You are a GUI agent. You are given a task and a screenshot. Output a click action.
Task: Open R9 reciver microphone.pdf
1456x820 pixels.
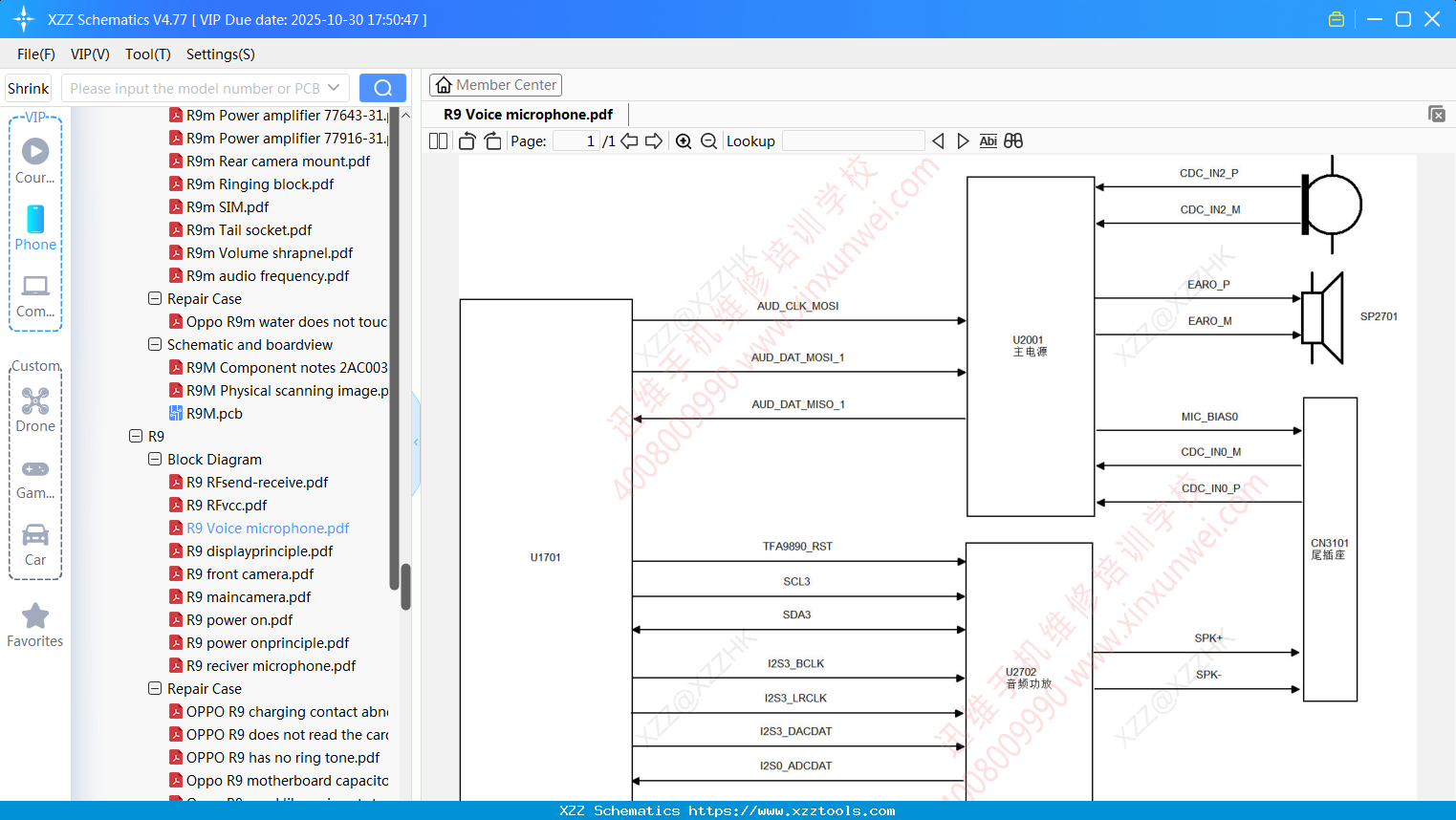pos(271,665)
